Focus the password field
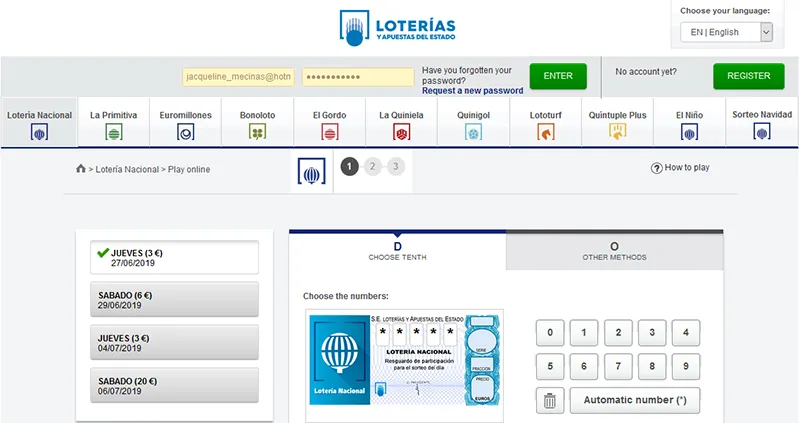 tap(358, 77)
